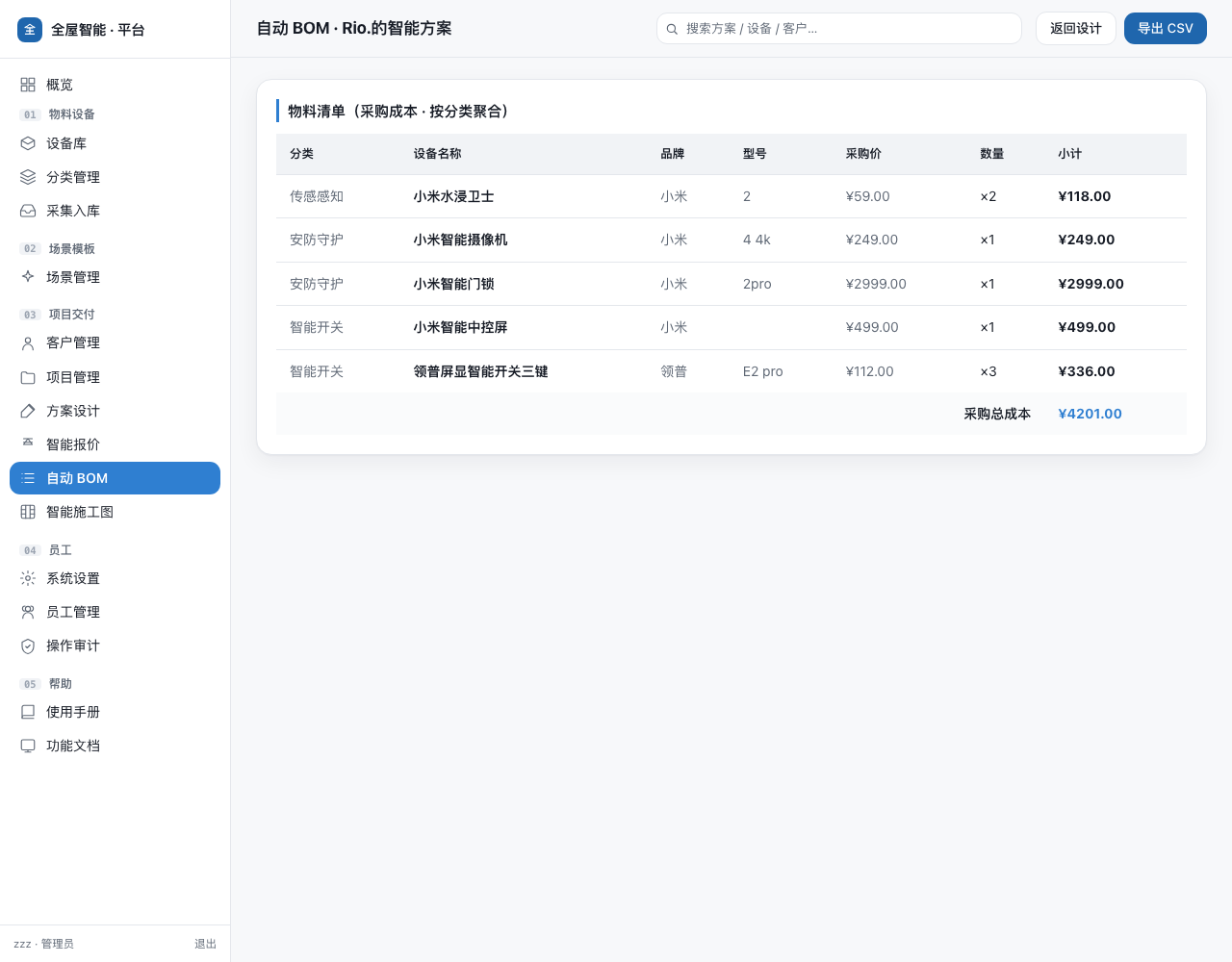Click the 小计 column header

tap(1069, 154)
